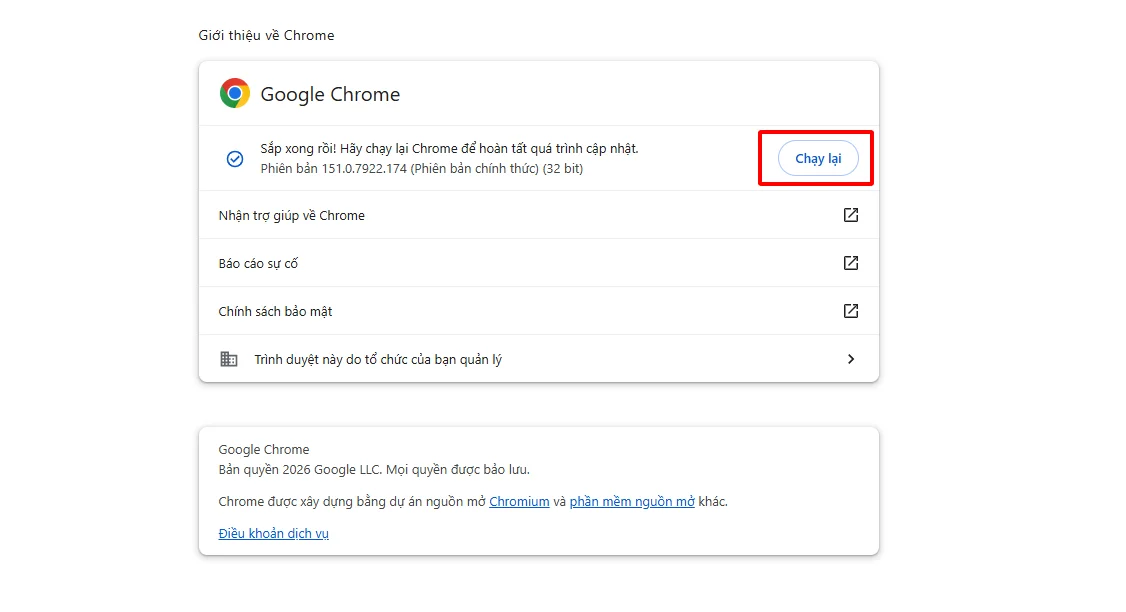
Task: Click the Google Chrome logo icon
Action: [x=235, y=93]
